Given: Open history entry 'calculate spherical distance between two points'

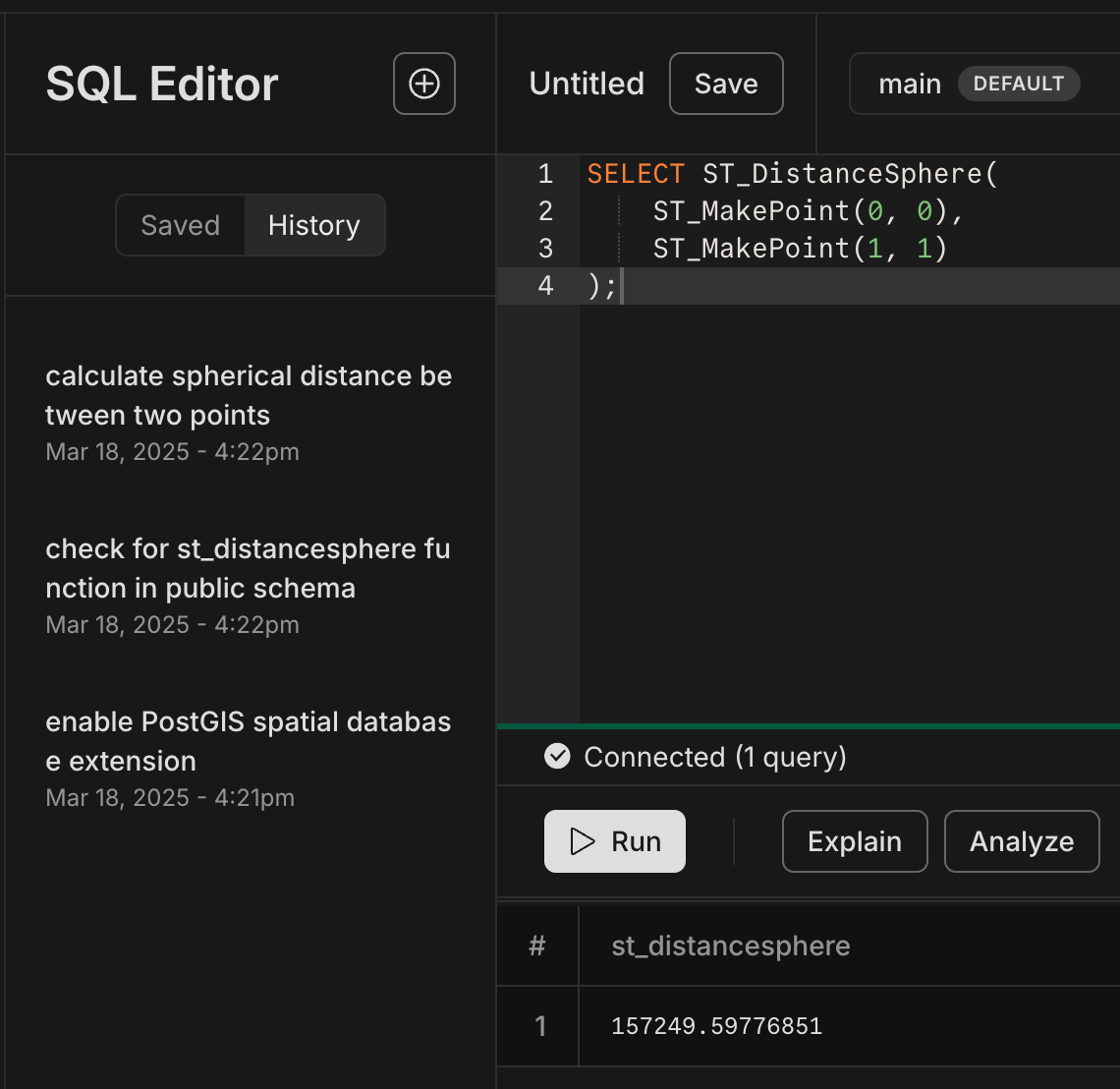Looking at the screenshot, I should [x=250, y=413].
